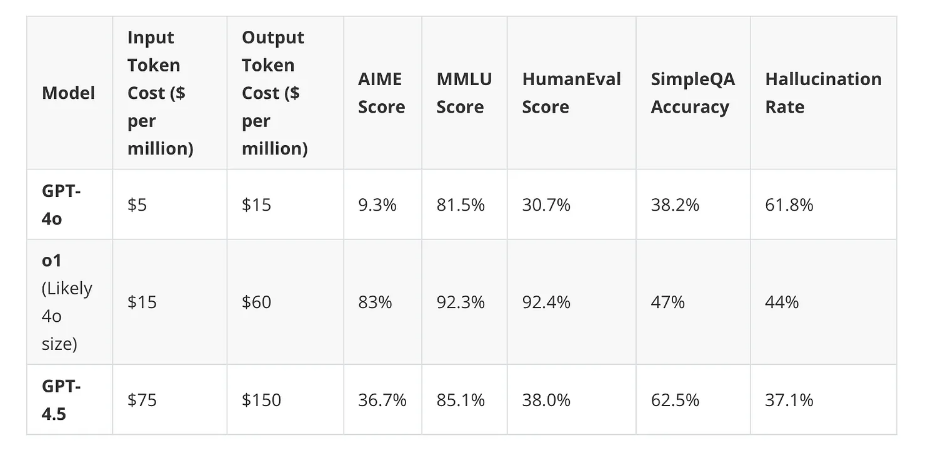Click the SimpleQA Accuracy header

[692, 93]
